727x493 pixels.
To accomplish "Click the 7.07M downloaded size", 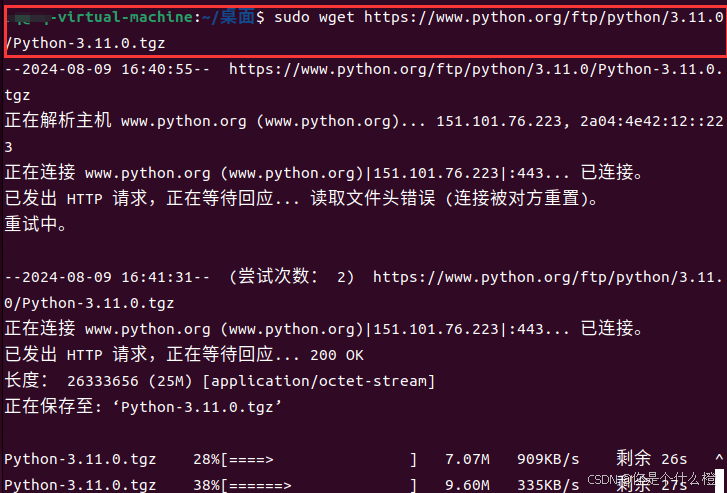I will click(466, 459).
